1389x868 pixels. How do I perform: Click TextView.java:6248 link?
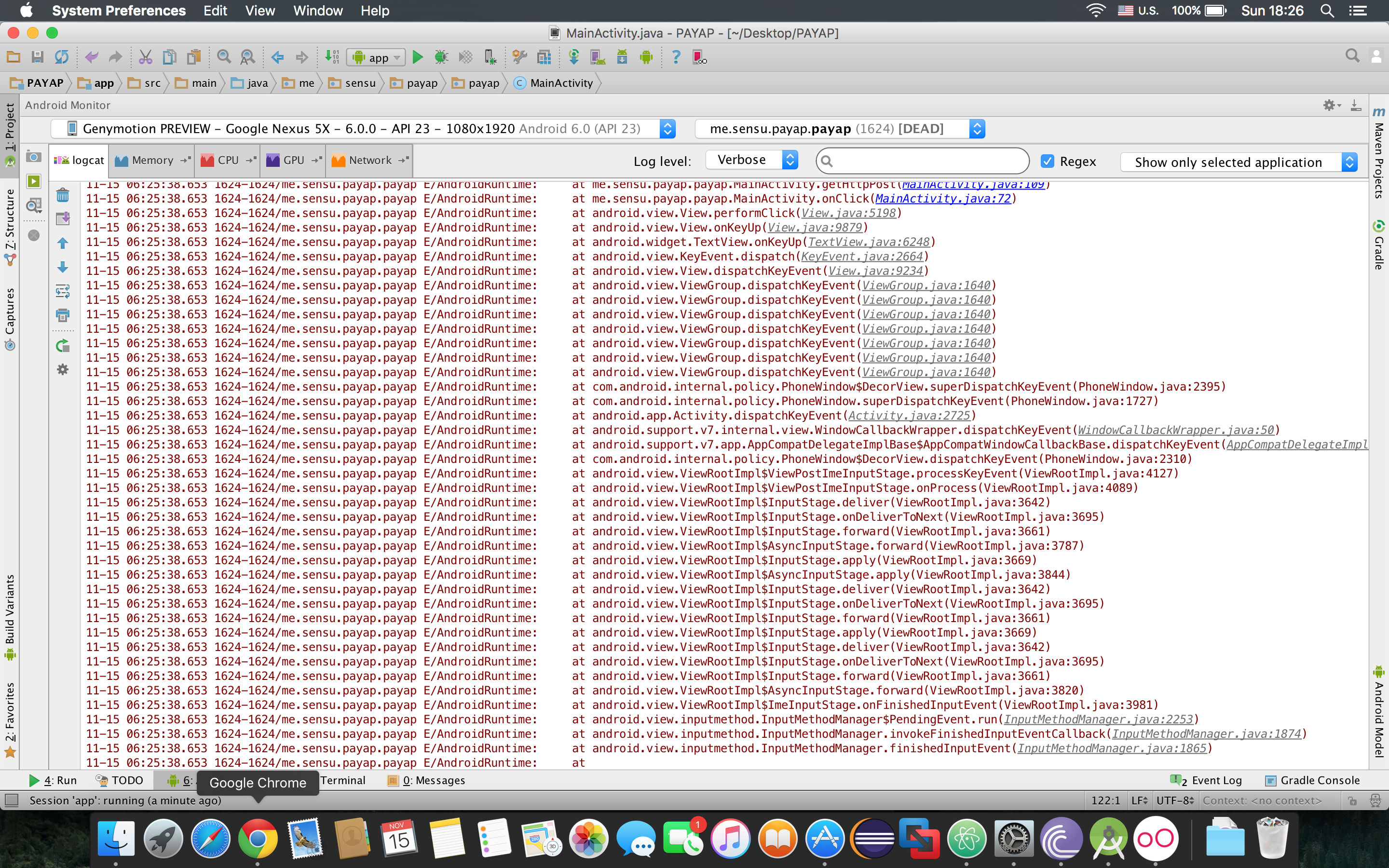(x=869, y=242)
